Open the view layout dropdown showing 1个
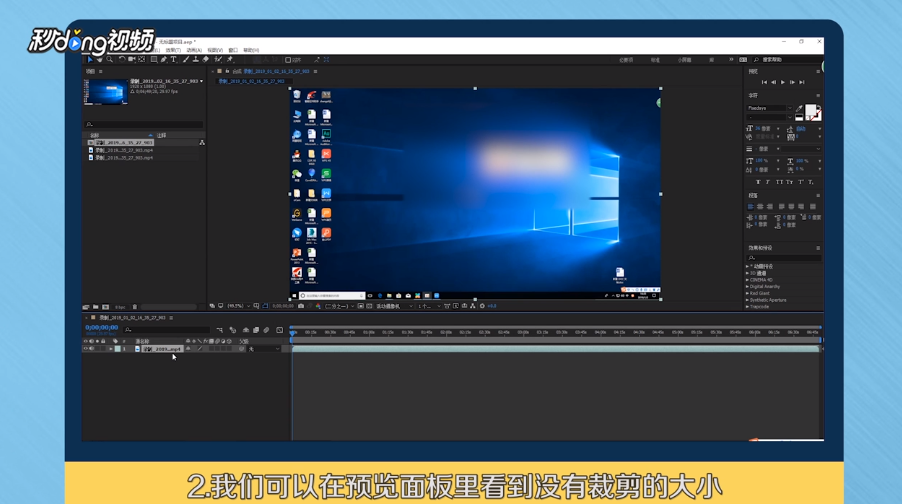The height and width of the screenshot is (504, 902). pos(429,306)
